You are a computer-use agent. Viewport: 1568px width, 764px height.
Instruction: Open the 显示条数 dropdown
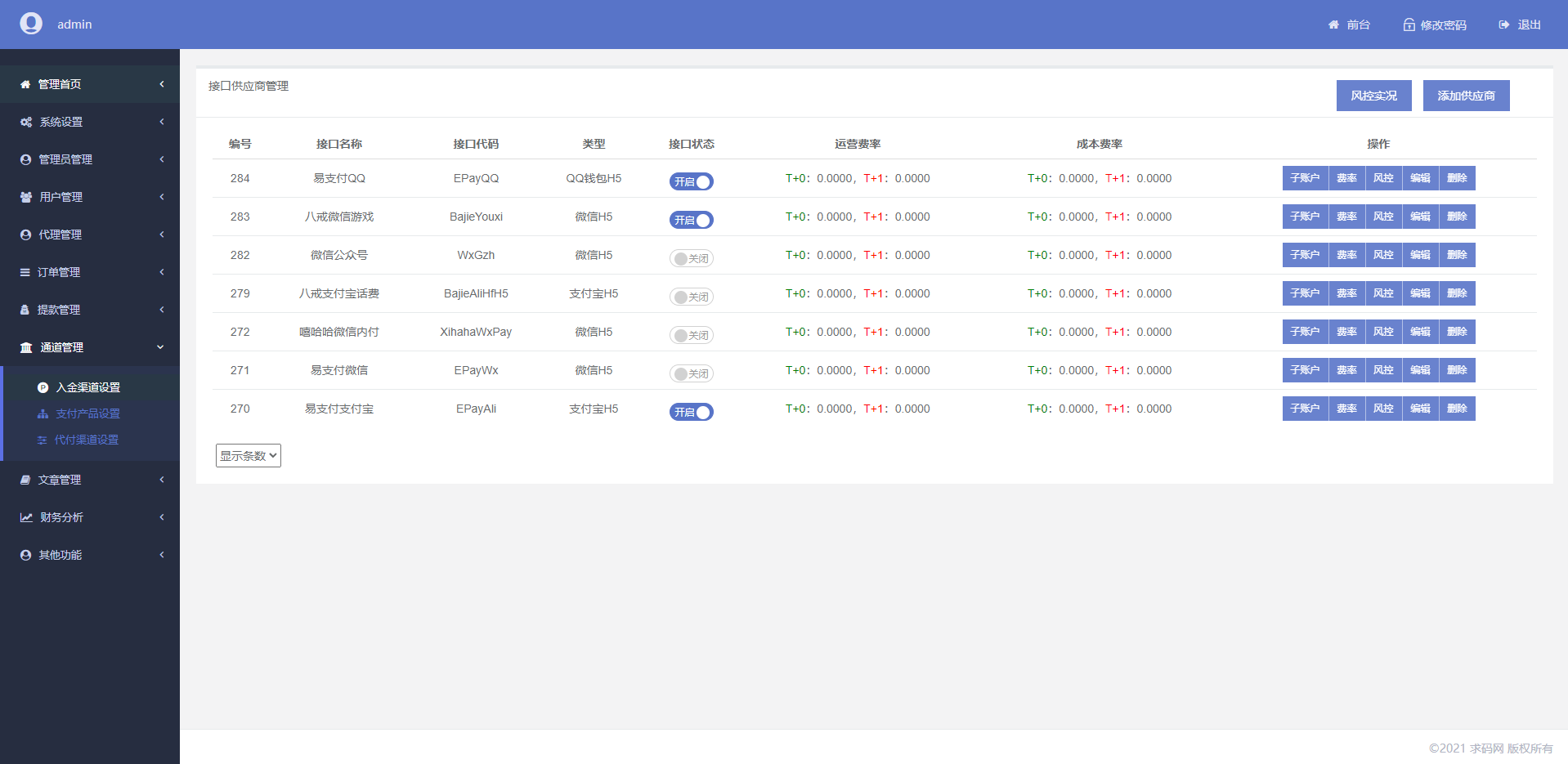point(249,456)
